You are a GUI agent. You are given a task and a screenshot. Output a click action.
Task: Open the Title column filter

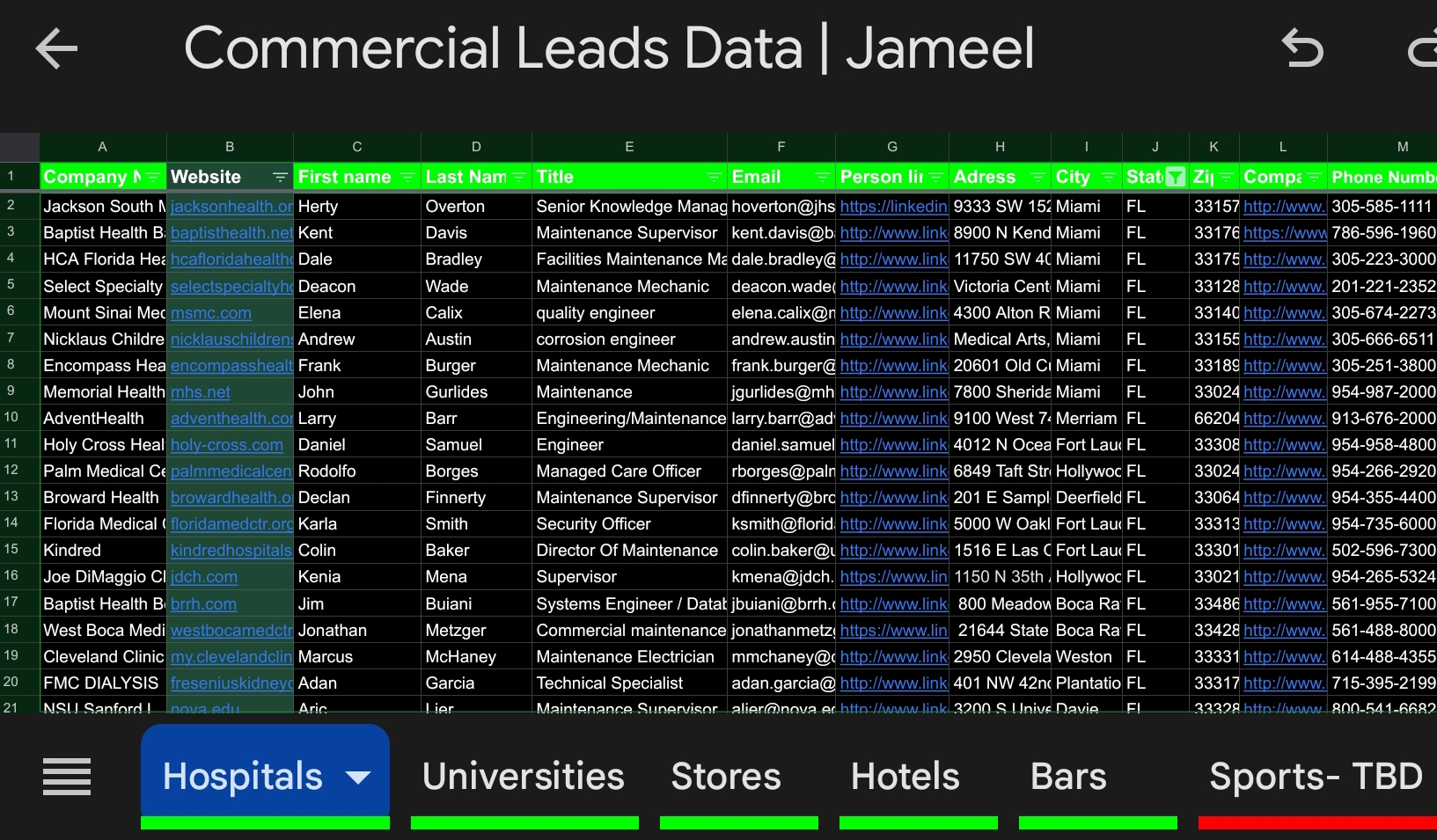point(715,177)
